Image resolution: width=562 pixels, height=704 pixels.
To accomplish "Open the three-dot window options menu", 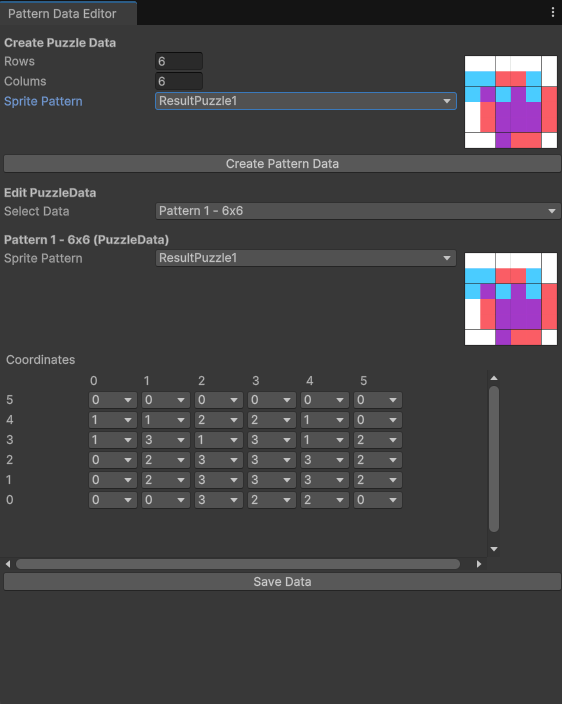I will [x=553, y=12].
